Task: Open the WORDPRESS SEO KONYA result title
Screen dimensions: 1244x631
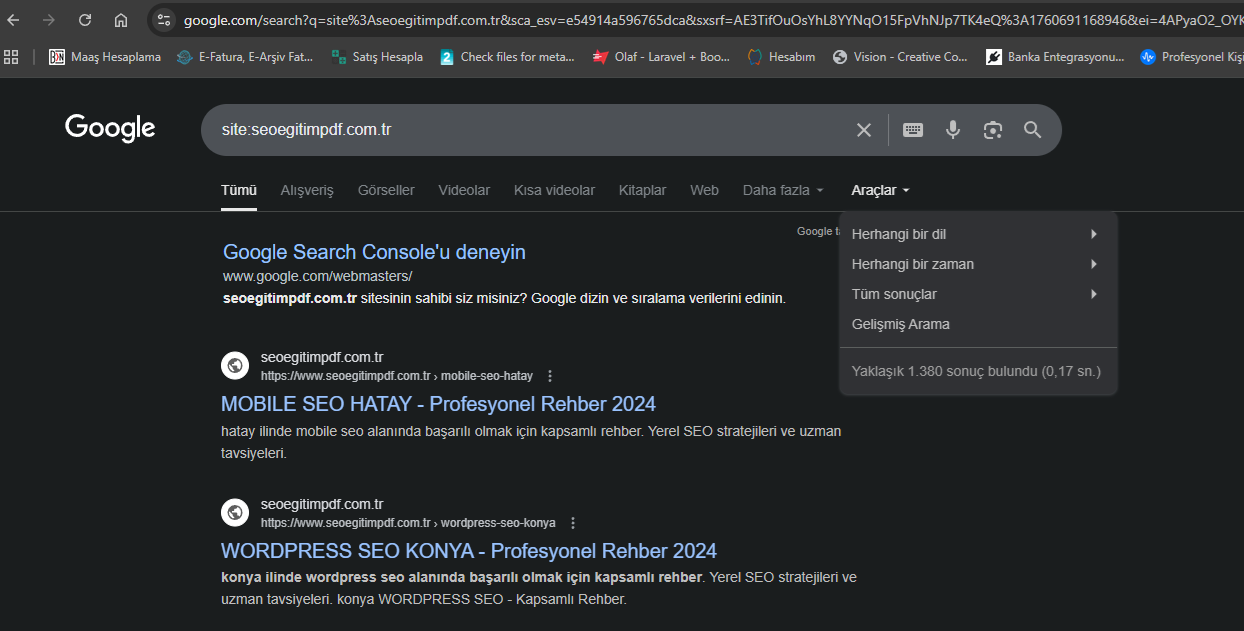Action: 469,551
